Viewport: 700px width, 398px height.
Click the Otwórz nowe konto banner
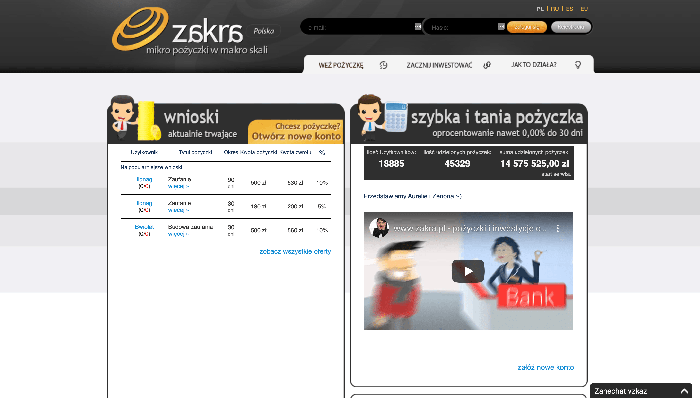(x=296, y=132)
